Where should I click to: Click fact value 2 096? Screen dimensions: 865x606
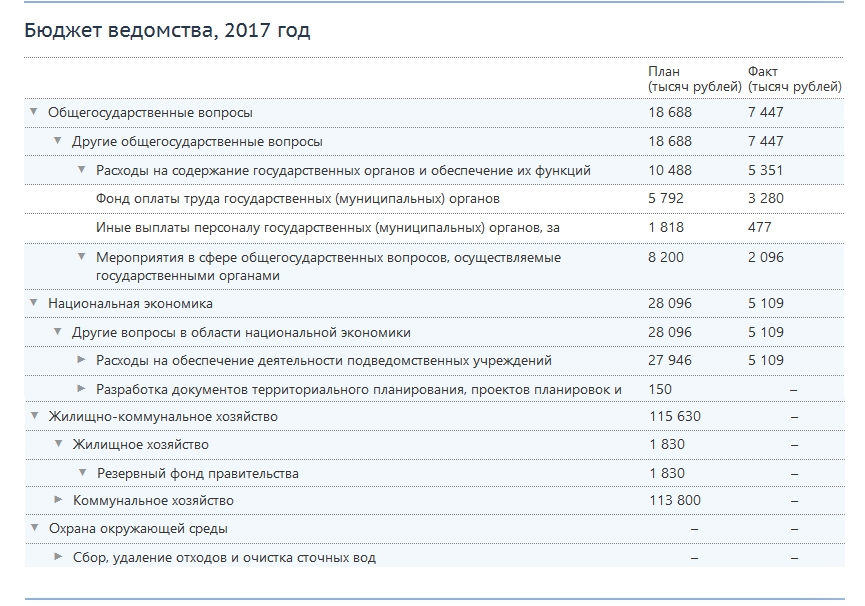[x=766, y=258]
